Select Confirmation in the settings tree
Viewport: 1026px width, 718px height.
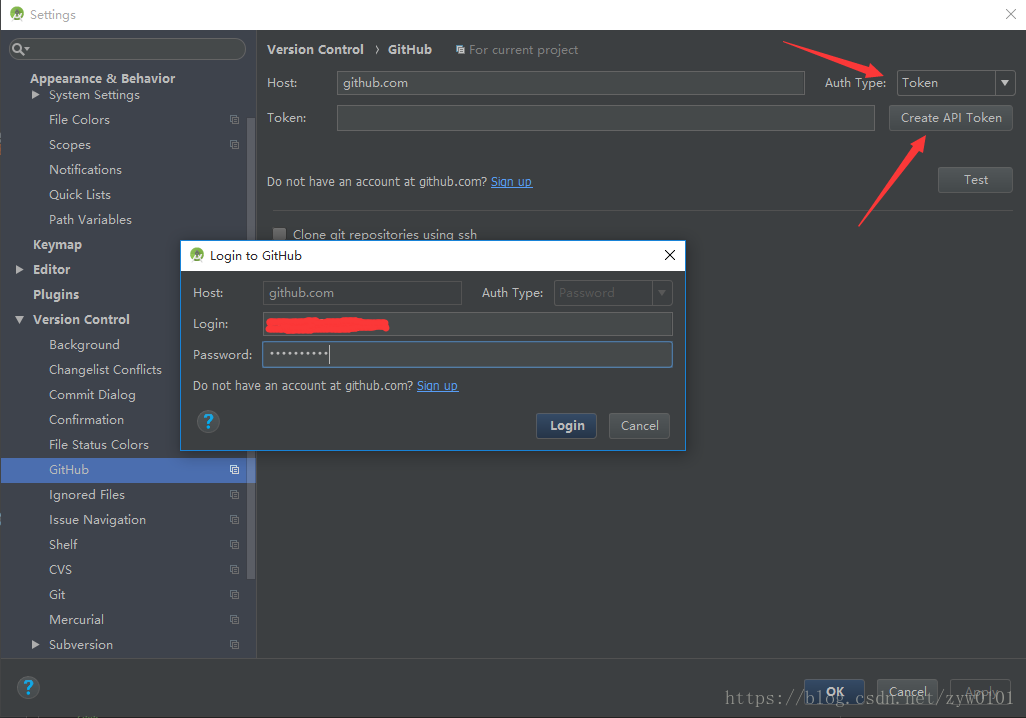click(x=86, y=420)
